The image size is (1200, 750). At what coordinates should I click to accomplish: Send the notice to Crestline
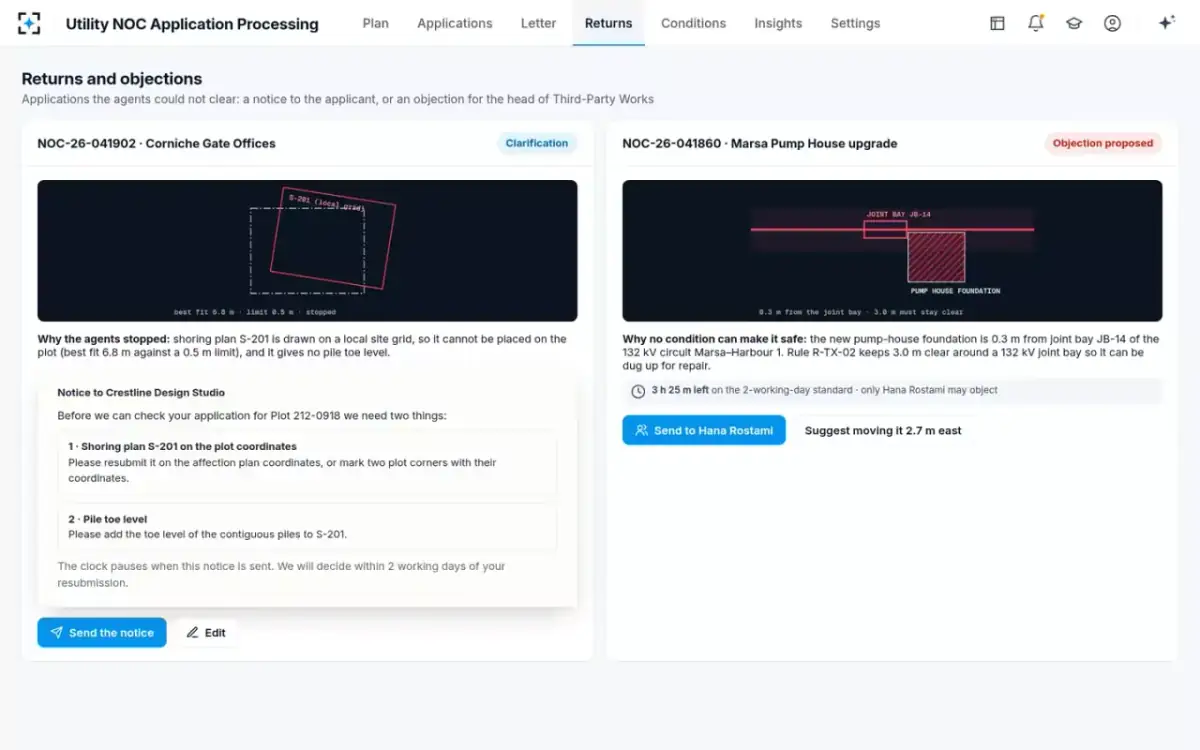coord(102,632)
